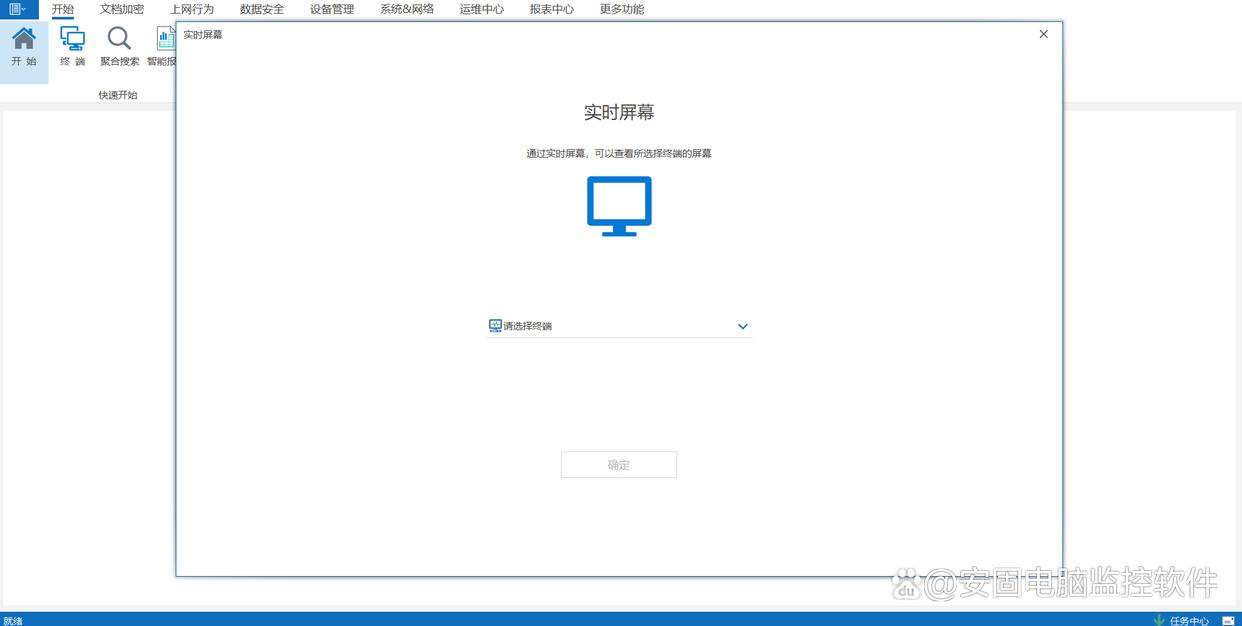Screen dimensions: 1242x626
Task: Click the terminal icon beside 请选择终端
Action: click(495, 326)
